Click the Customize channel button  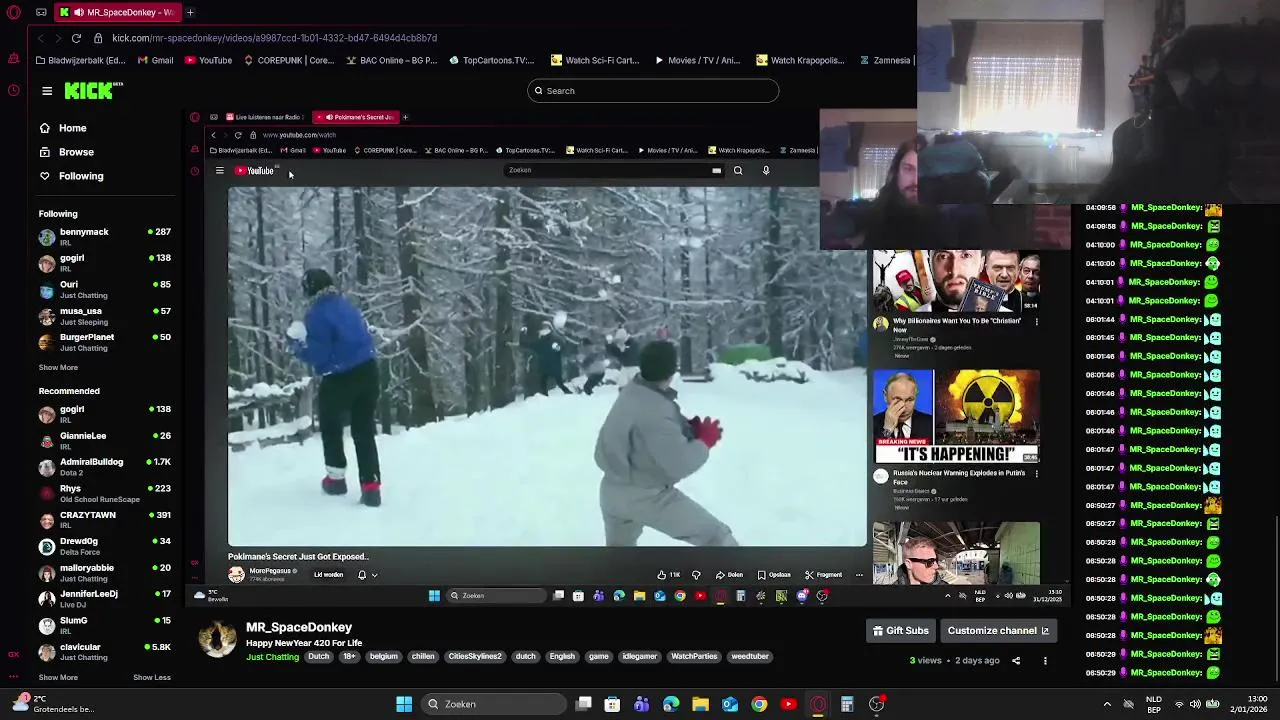point(998,631)
